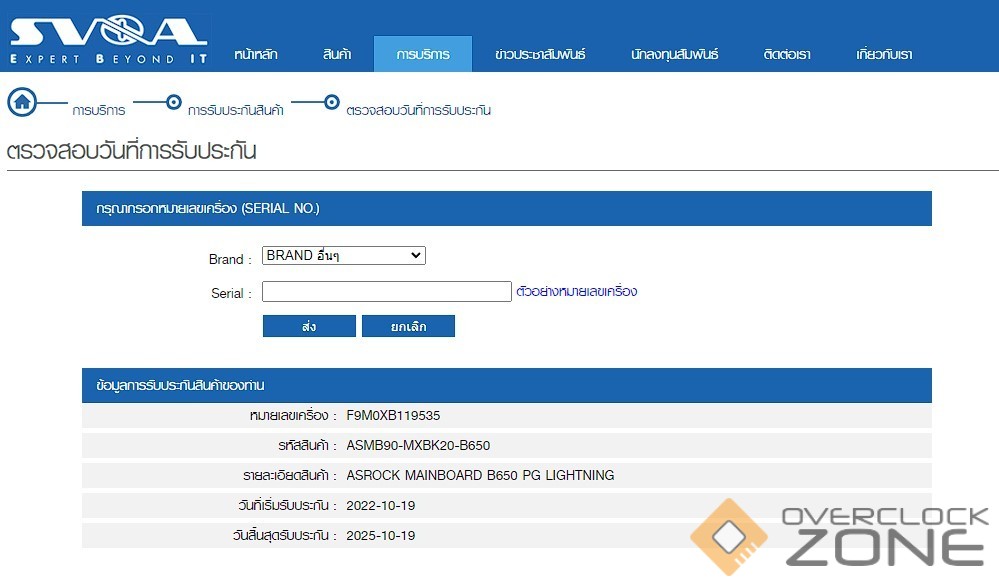Click ตรวจสอบวันที่การรับประกัน breadcrumb link

(x=419, y=110)
